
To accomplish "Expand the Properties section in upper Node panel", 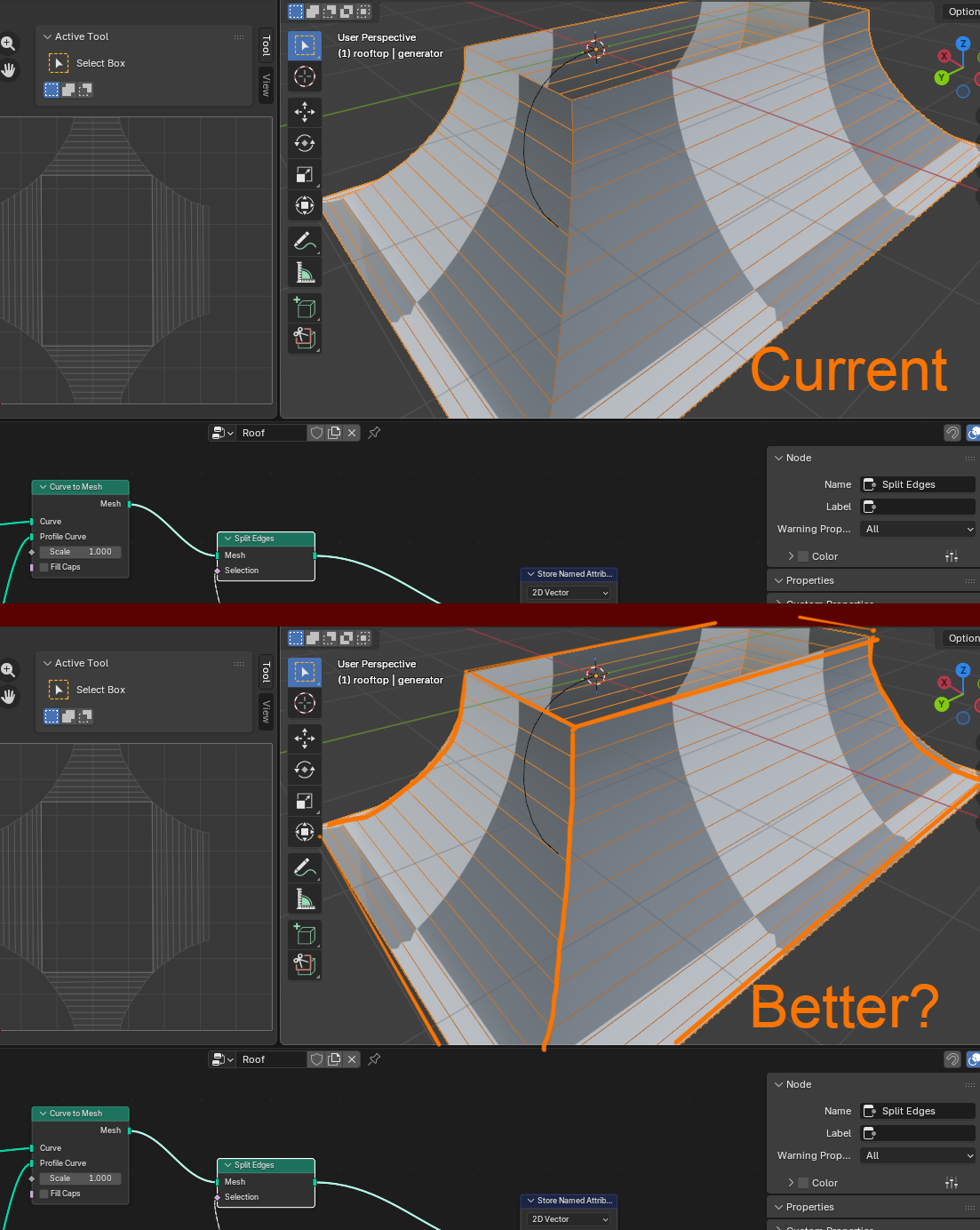I will [779, 580].
